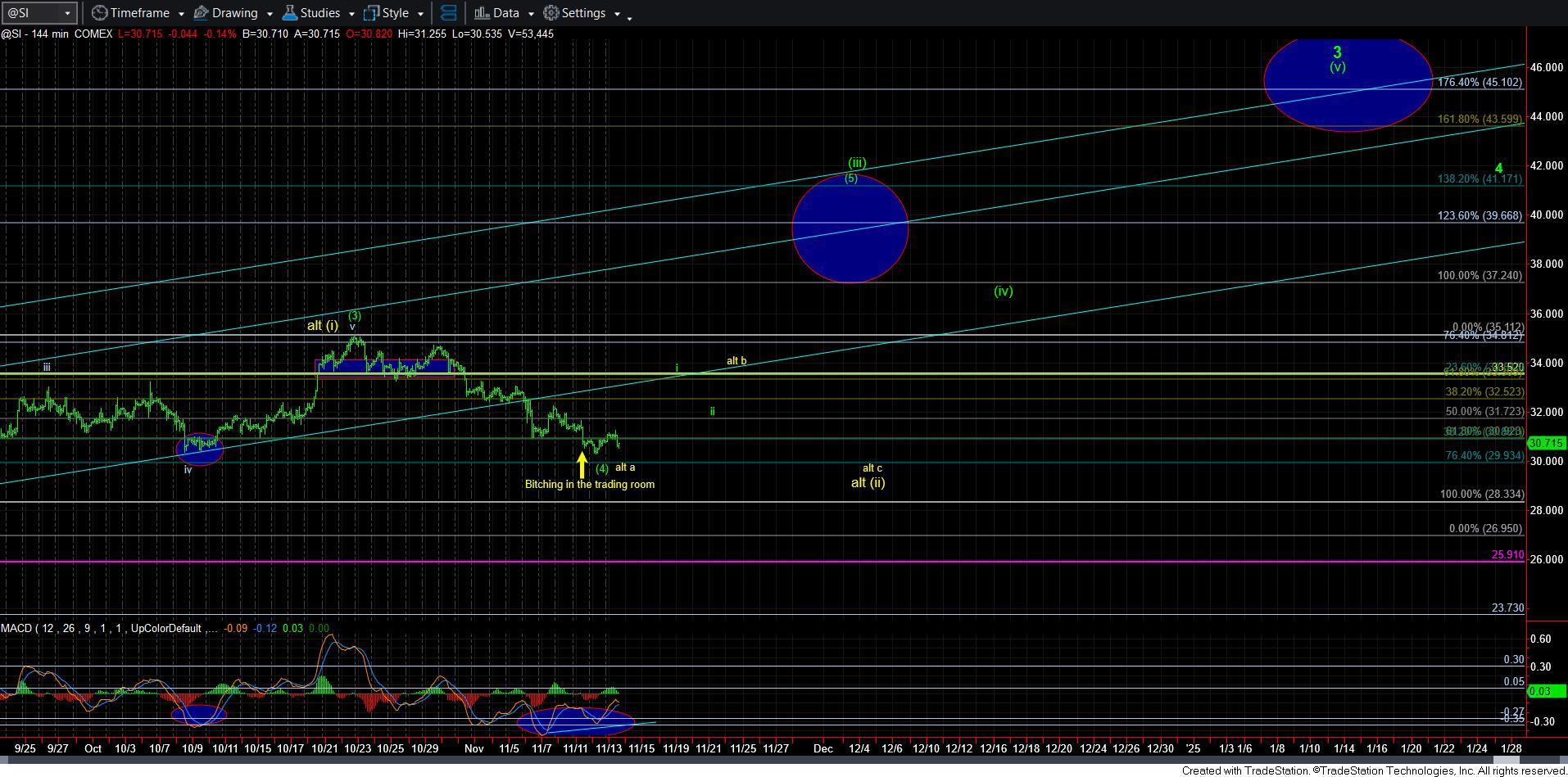The image size is (1568, 777).
Task: Click the Data bar-chart icon
Action: click(482, 13)
